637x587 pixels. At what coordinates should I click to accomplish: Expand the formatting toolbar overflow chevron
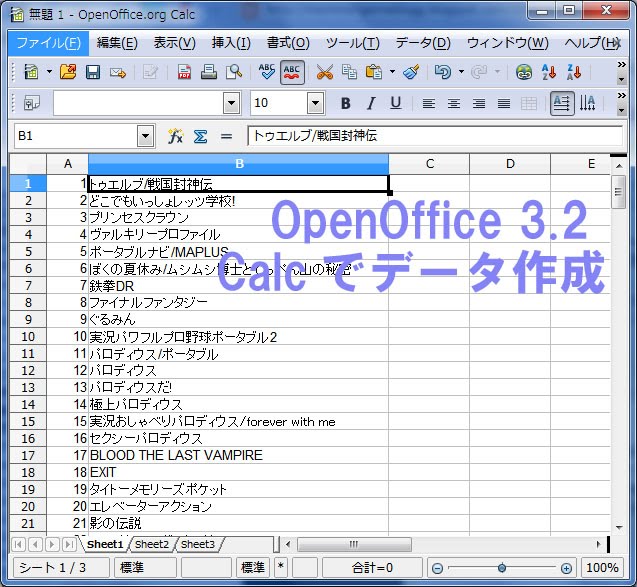pos(621,95)
